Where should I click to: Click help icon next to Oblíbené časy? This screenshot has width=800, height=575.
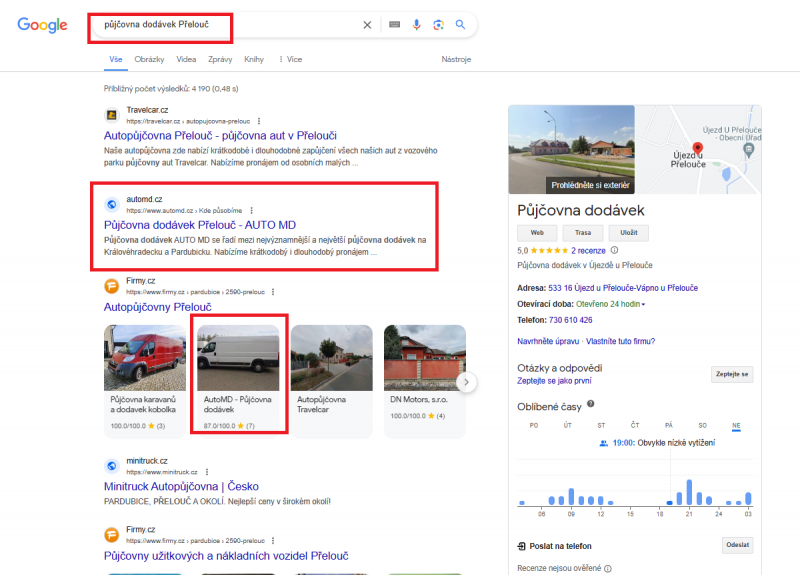590,404
